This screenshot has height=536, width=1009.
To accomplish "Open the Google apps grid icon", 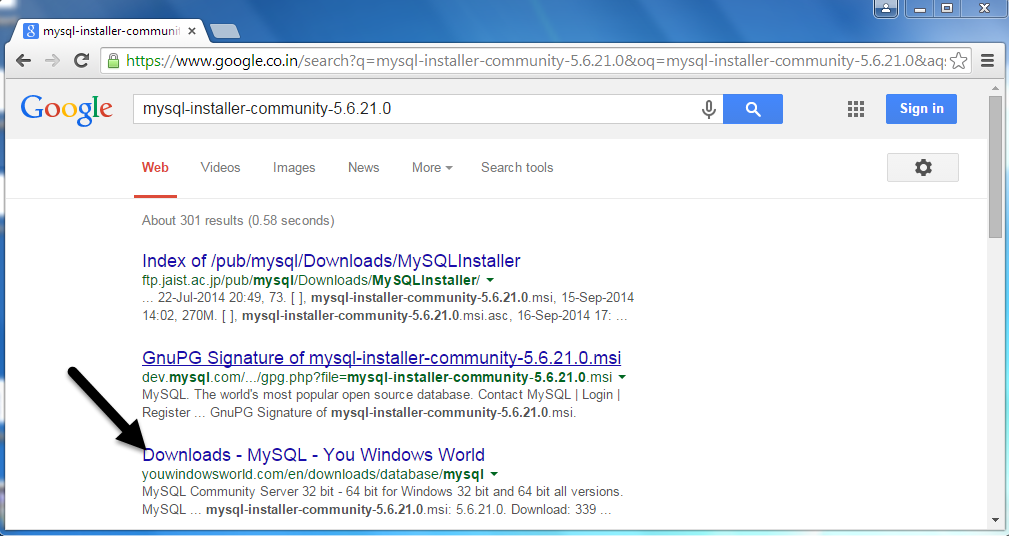I will pos(856,109).
